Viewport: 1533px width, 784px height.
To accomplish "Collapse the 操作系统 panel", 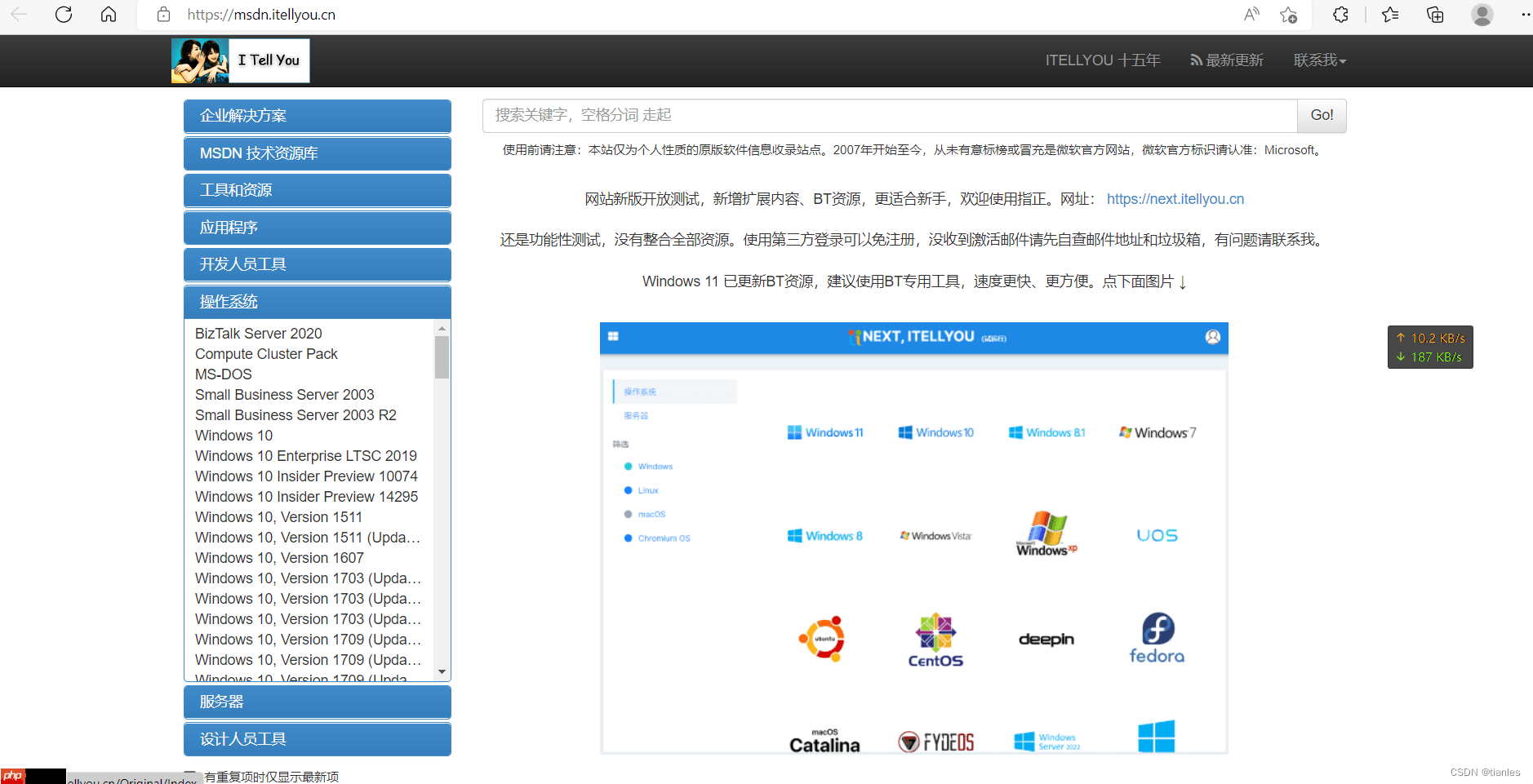I will (318, 302).
